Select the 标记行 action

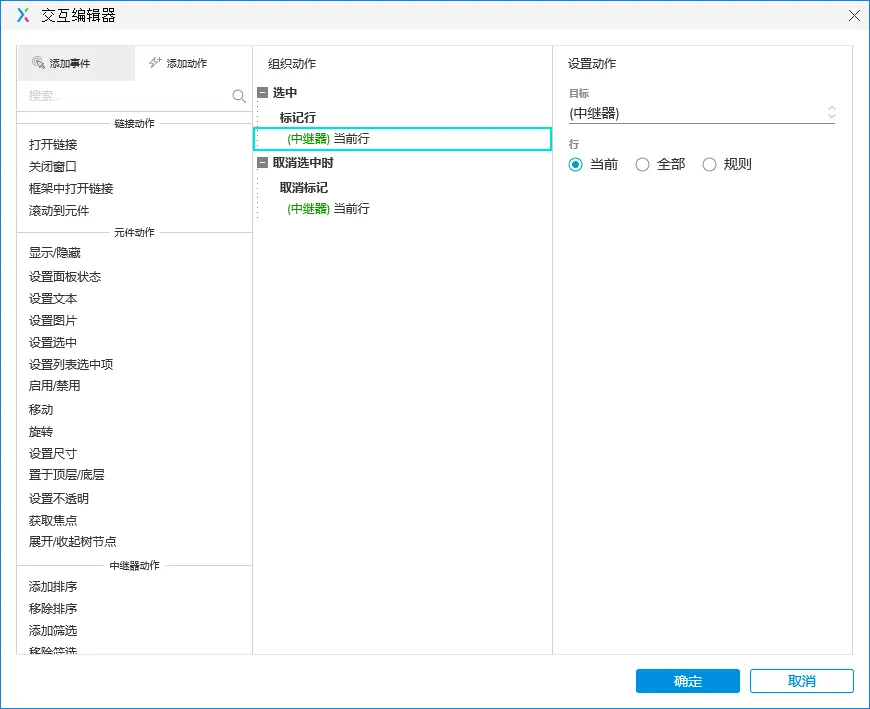(x=298, y=118)
